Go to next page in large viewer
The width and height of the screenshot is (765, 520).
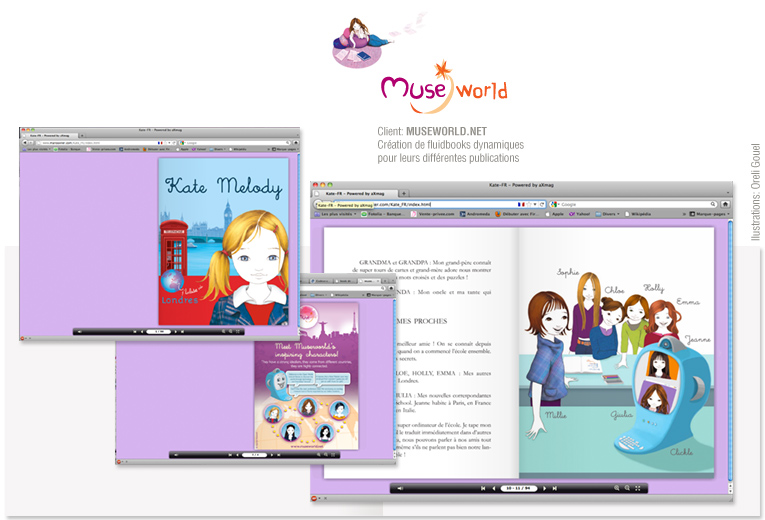tap(544, 488)
